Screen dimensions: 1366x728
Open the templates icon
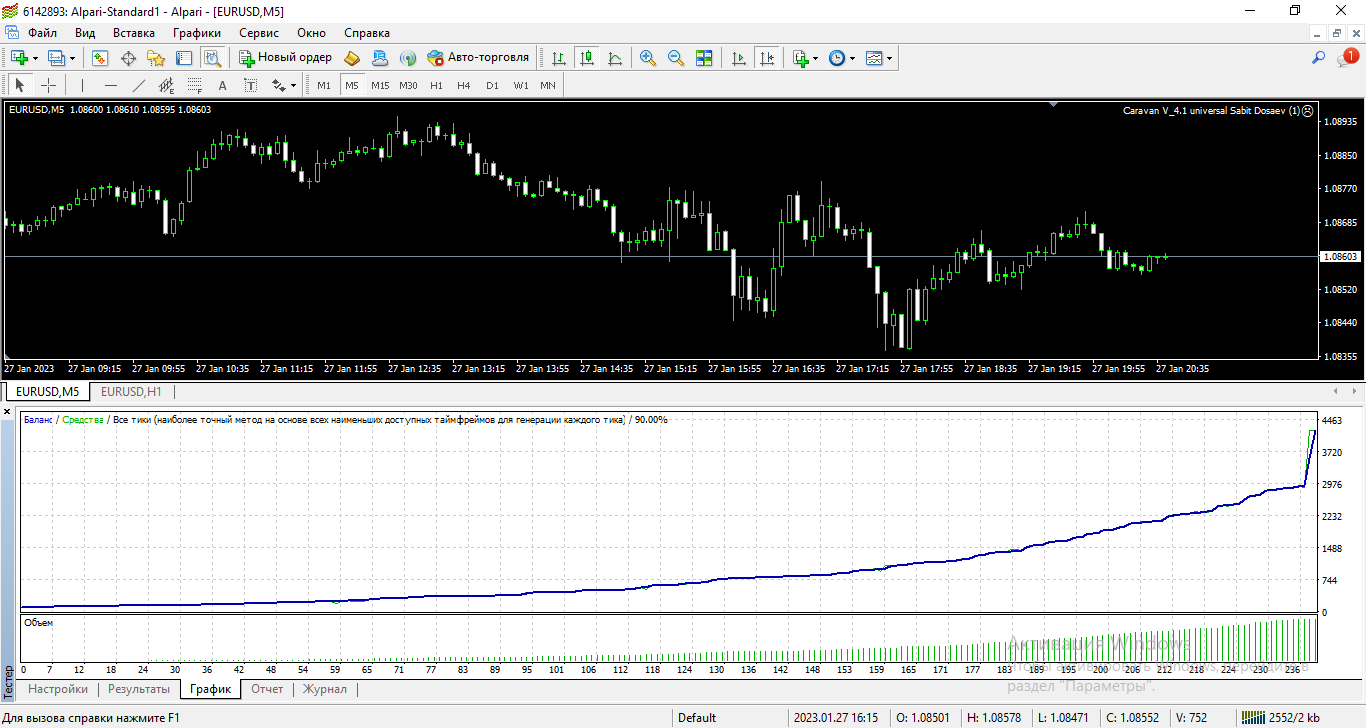click(x=874, y=58)
